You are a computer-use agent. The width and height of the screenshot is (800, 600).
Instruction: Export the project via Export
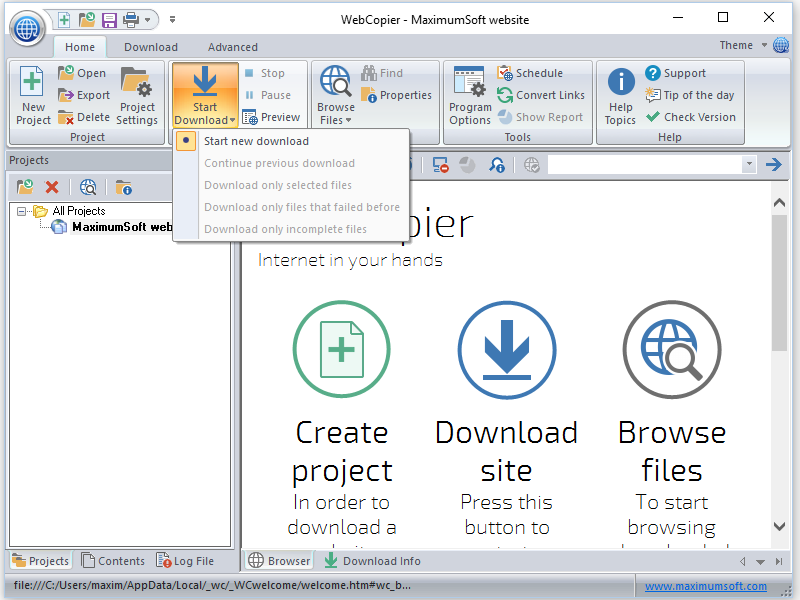click(x=84, y=95)
